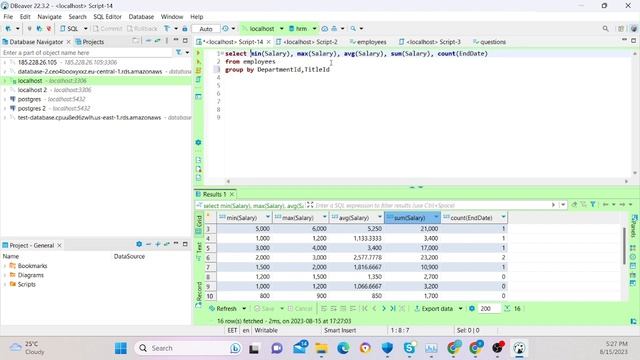This screenshot has width=640, height=360.
Task: Click cell 23,200 in sum(Salary) column
Action: pos(412,258)
